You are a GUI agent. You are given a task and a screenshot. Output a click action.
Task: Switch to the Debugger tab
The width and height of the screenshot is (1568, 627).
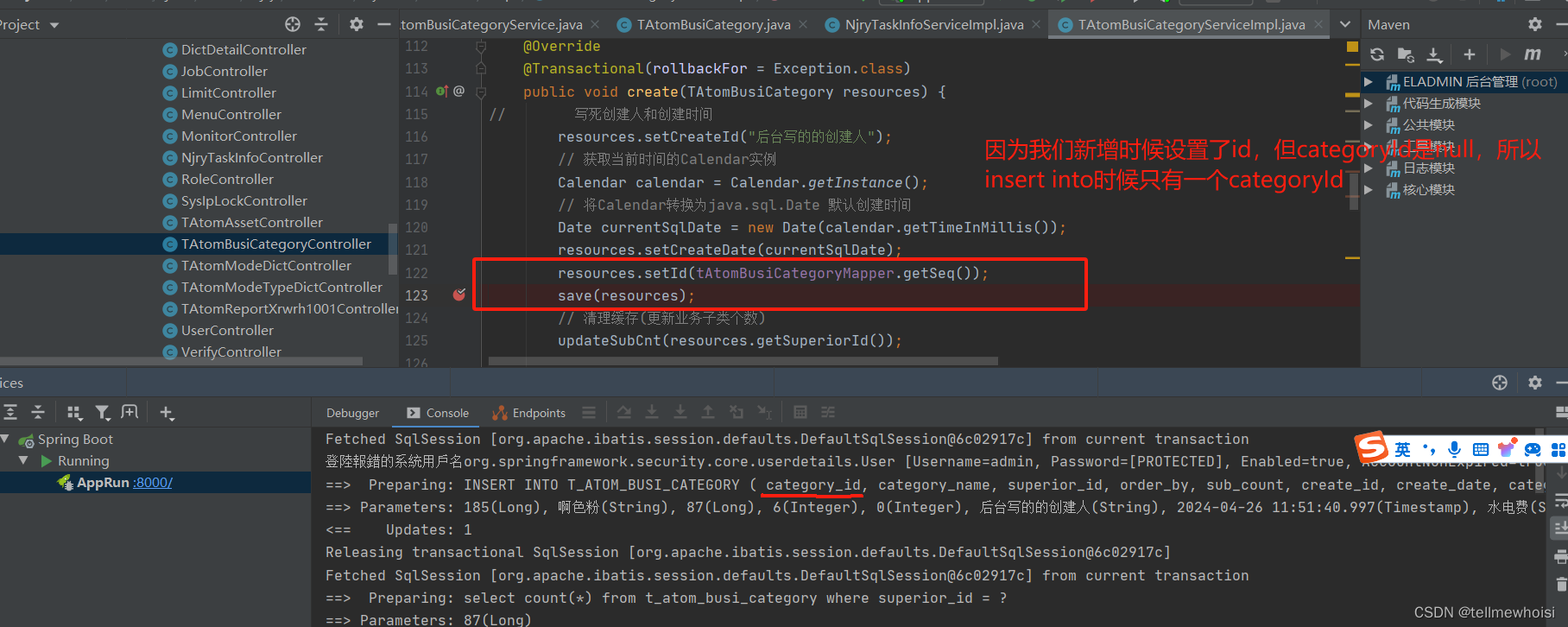(352, 413)
